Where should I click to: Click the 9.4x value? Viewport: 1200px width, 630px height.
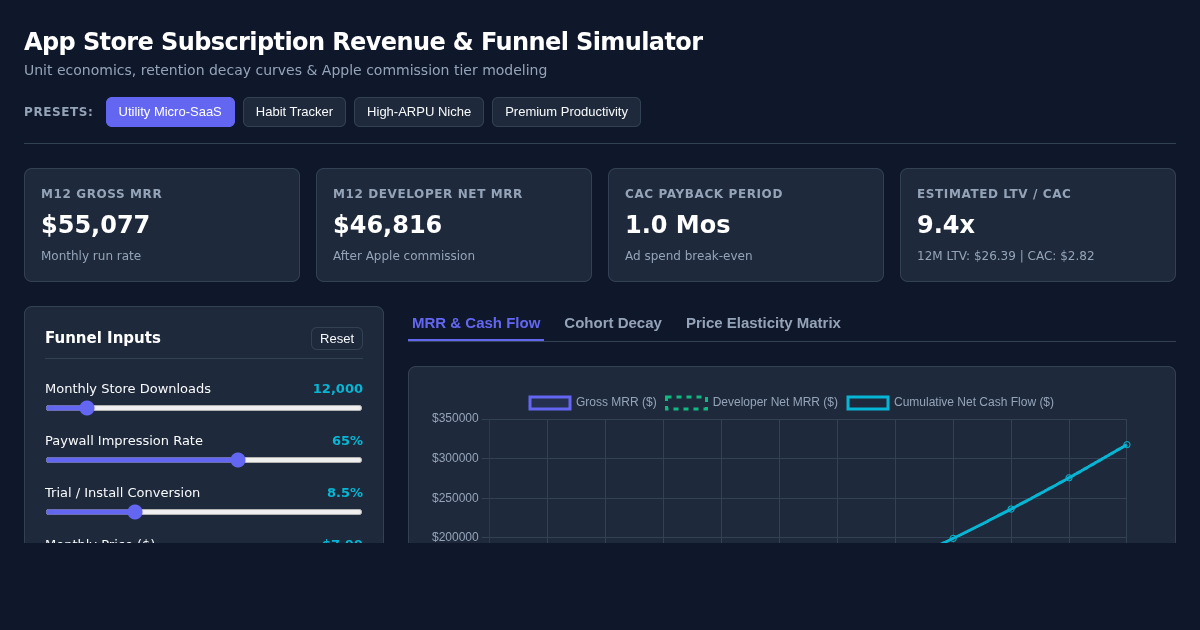pos(946,225)
